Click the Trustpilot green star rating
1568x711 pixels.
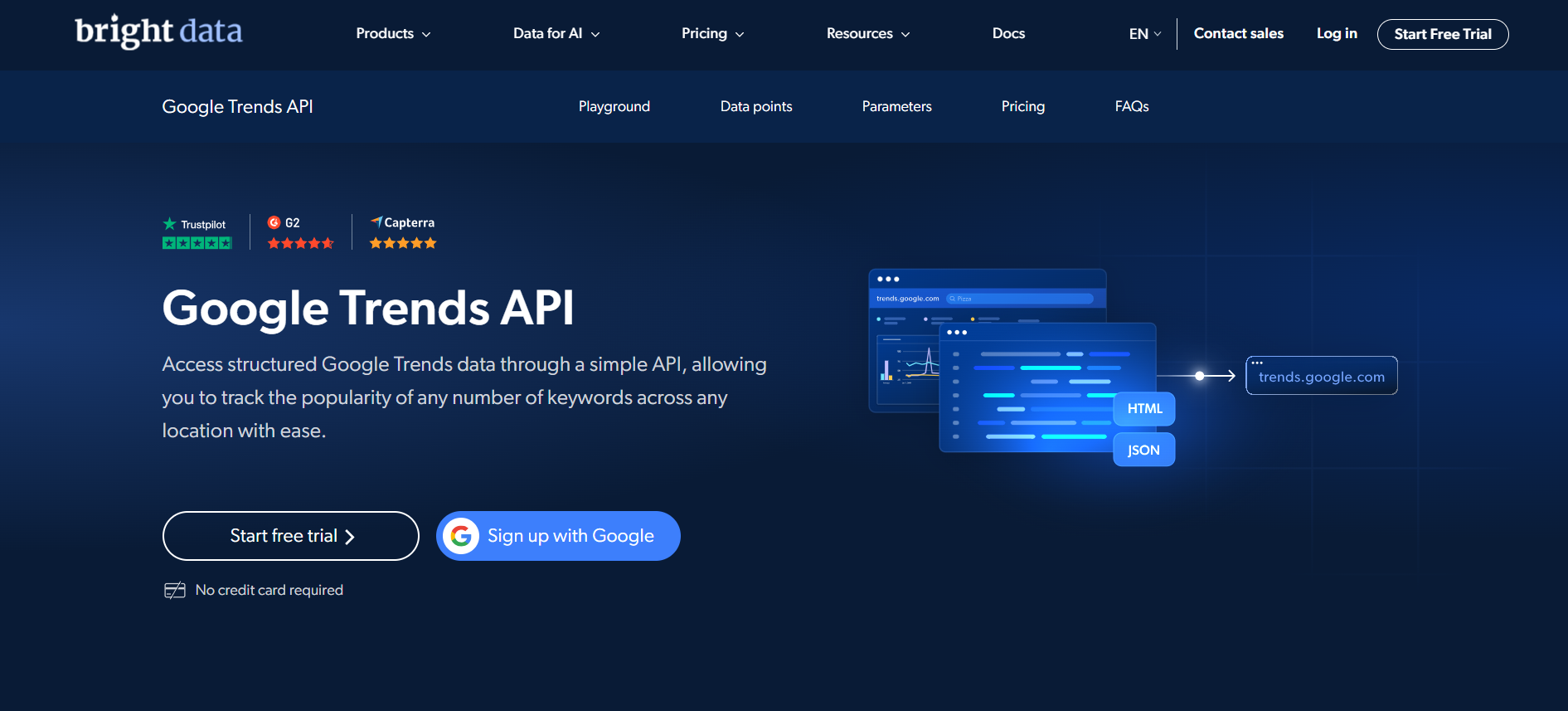[x=197, y=243]
